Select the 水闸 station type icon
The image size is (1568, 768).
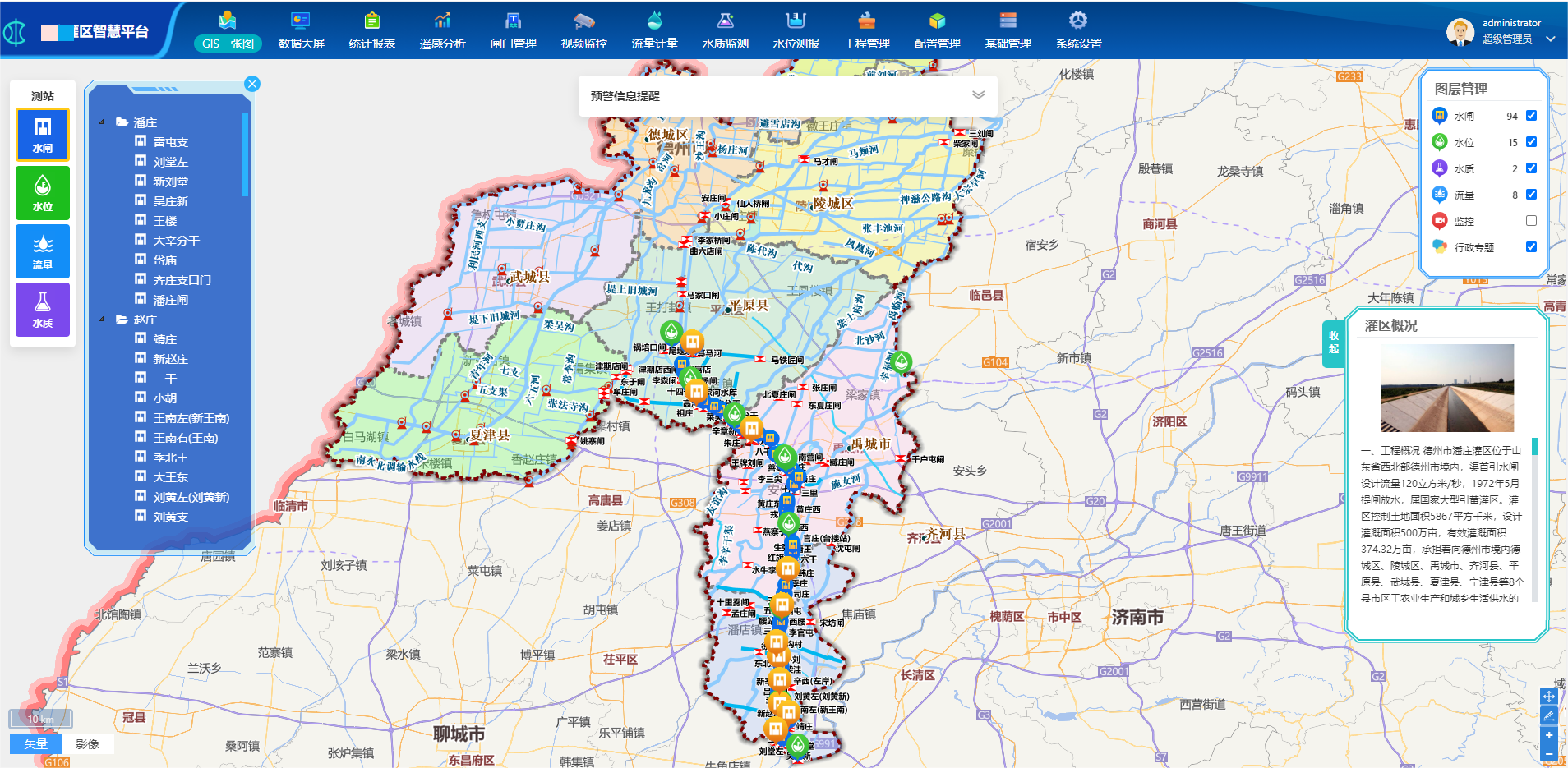tap(42, 135)
